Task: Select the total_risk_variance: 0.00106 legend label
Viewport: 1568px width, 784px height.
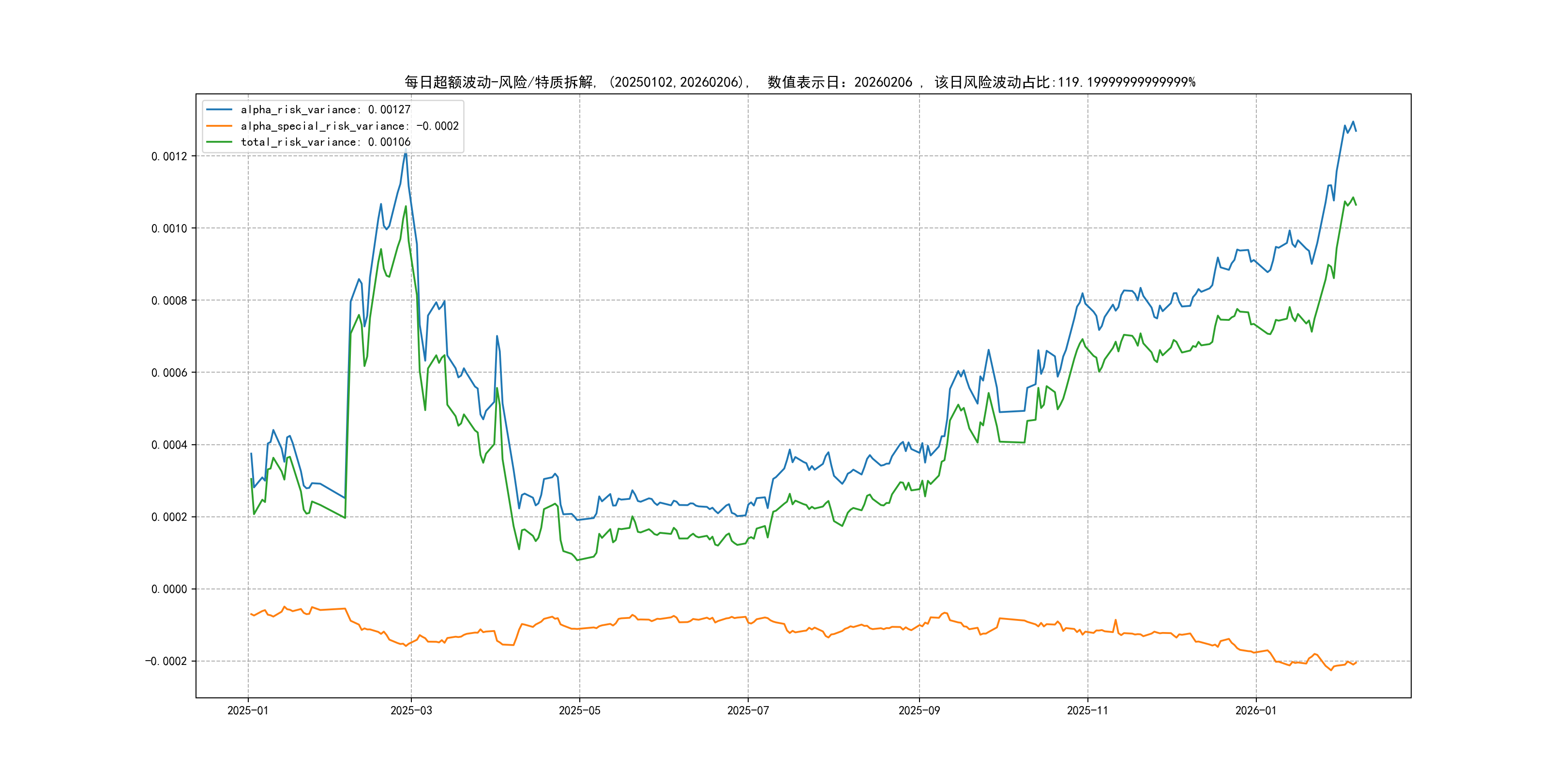Action: [326, 142]
